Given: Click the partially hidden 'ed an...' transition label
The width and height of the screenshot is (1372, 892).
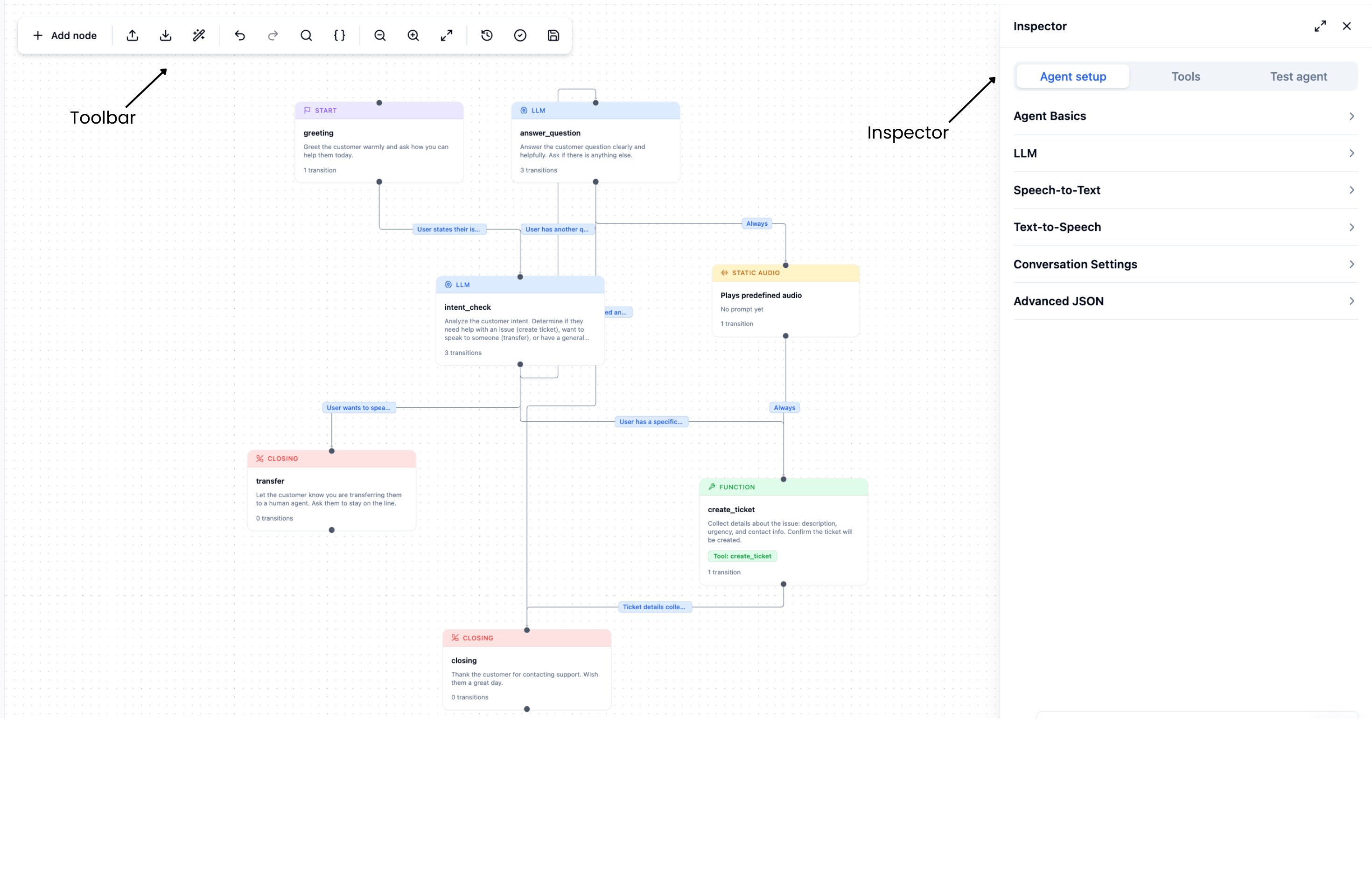Looking at the screenshot, I should [618, 312].
